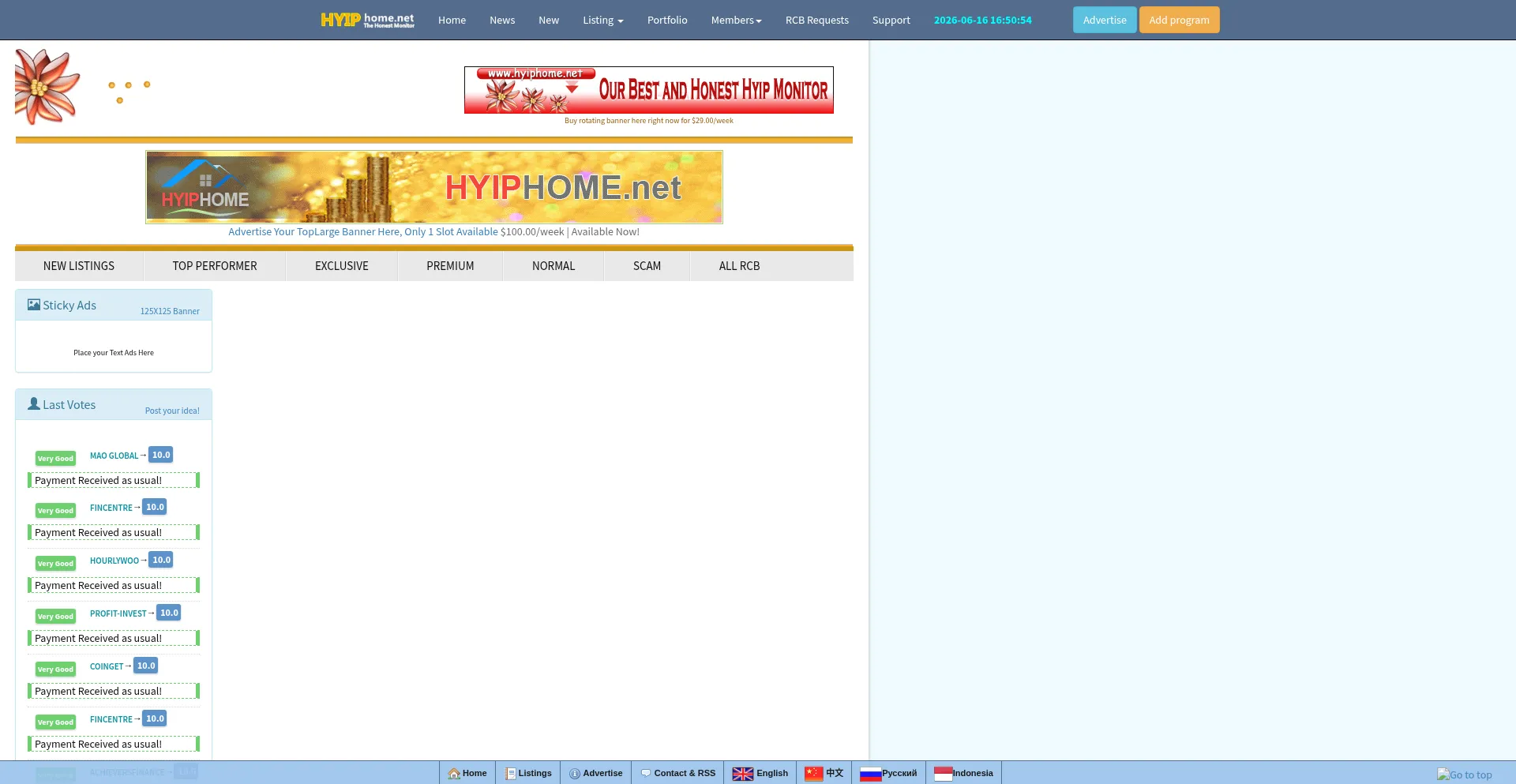This screenshot has height=784, width=1516.
Task: Open the Members dropdown menu
Action: pos(736,21)
